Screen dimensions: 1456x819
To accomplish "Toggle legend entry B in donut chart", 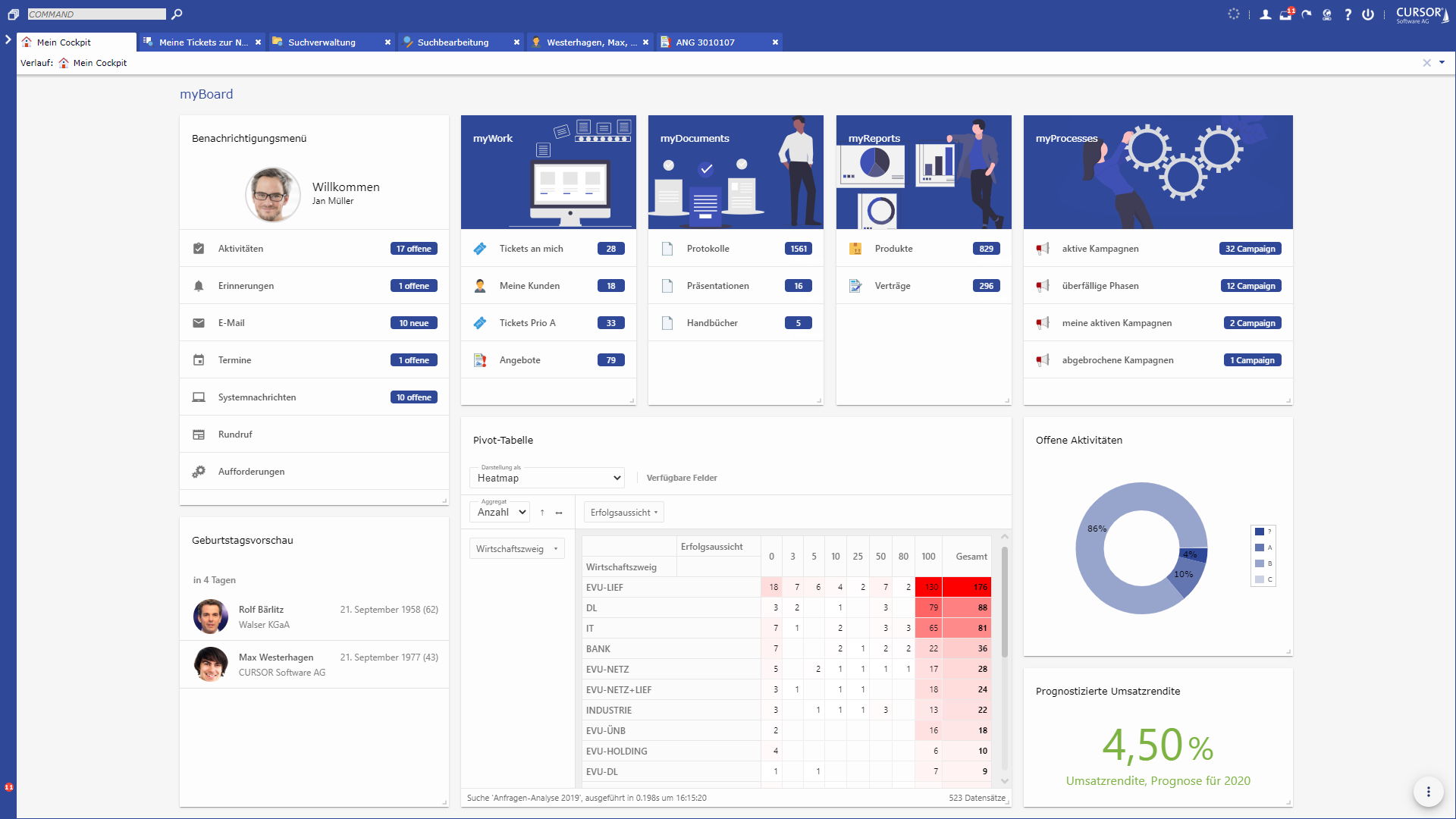I will click(1263, 563).
